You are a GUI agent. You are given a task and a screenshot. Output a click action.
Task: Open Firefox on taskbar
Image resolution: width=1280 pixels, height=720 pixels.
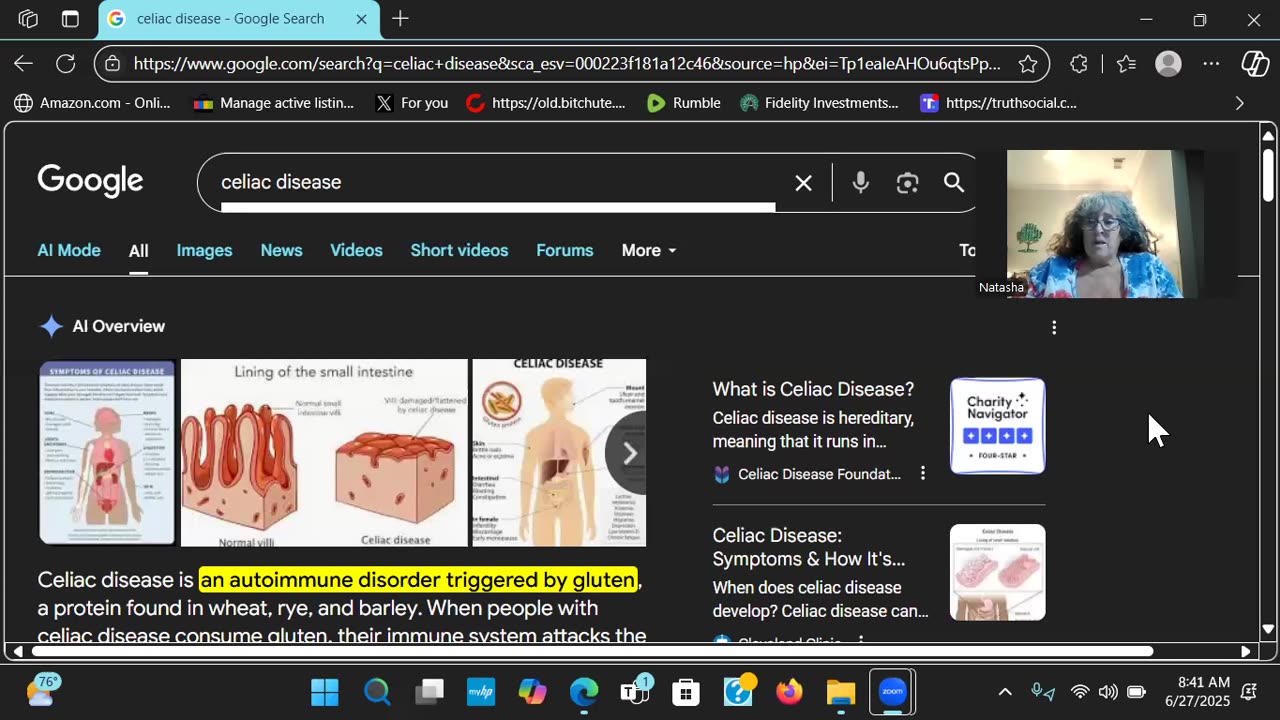789,692
